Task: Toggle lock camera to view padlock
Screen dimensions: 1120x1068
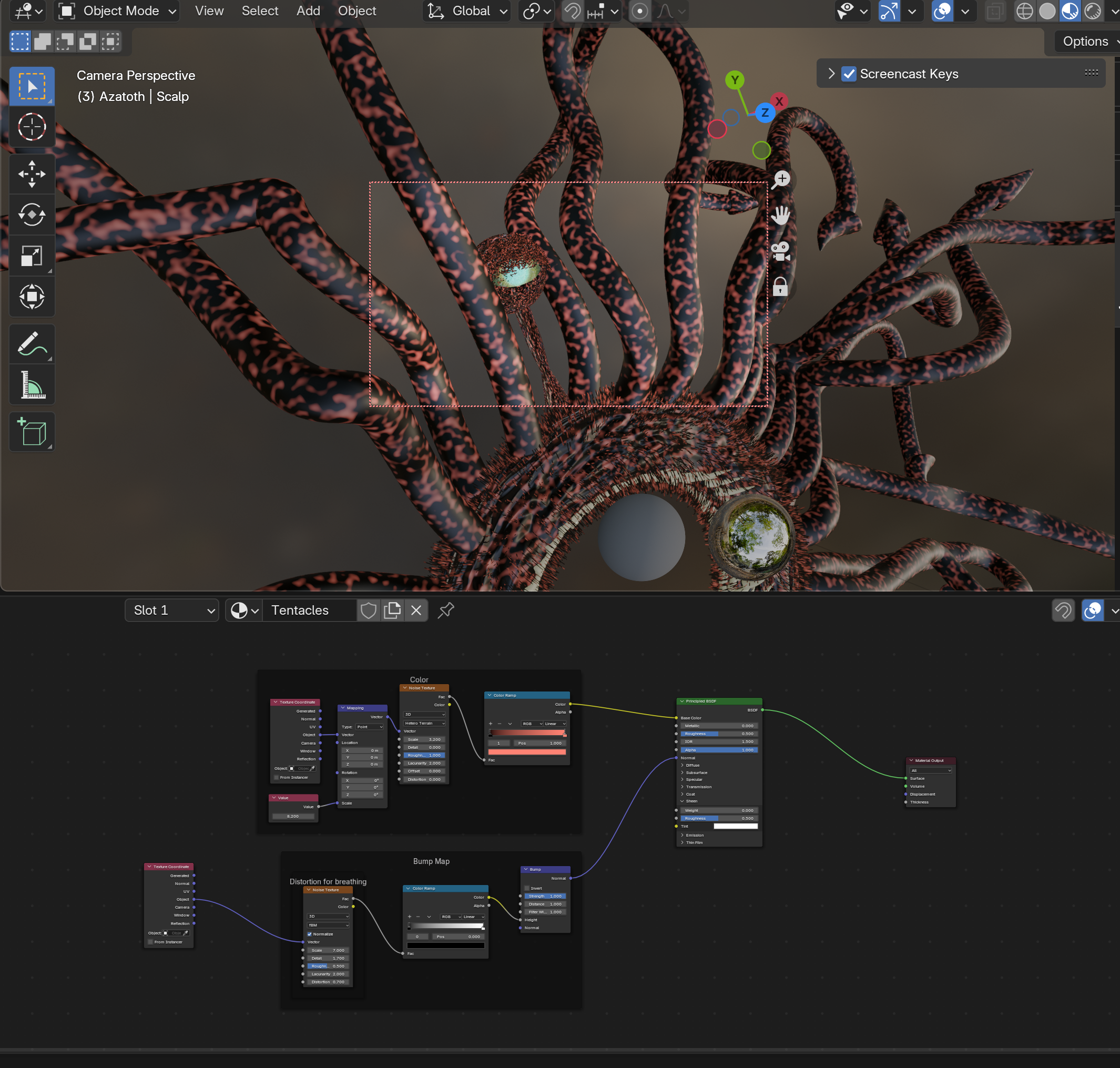Action: coord(781,287)
